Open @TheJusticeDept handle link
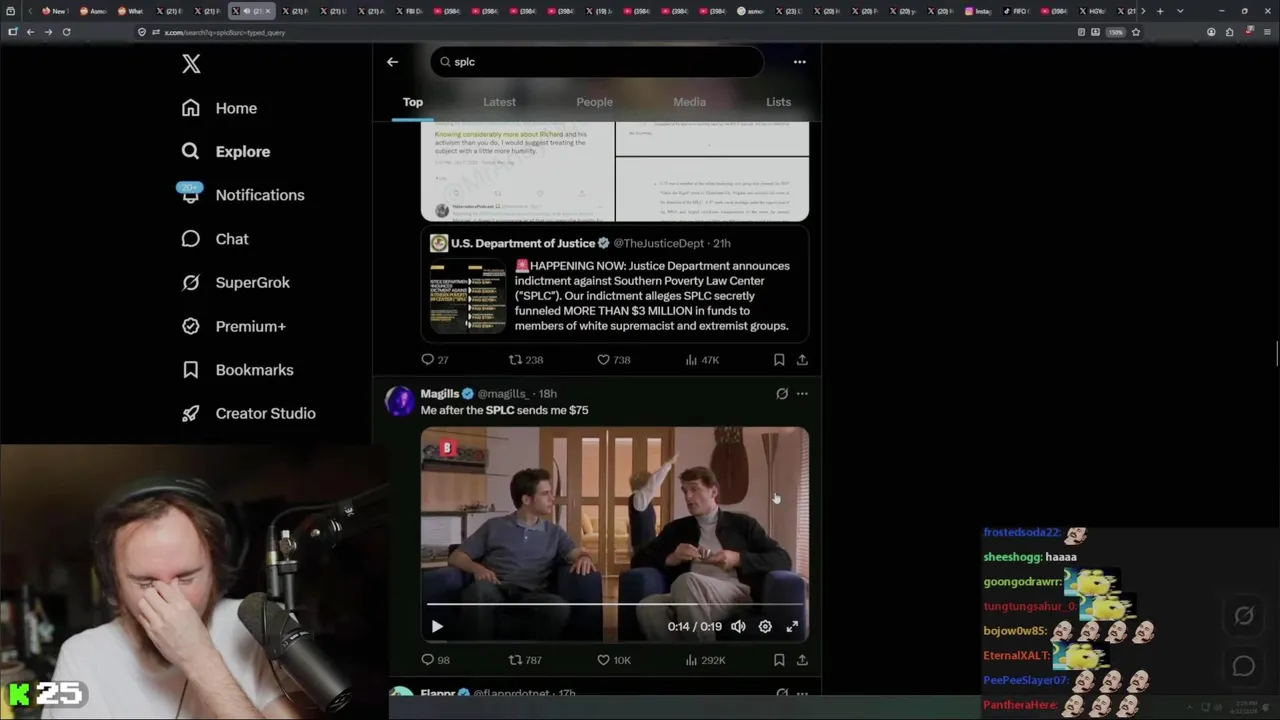Screen dimensions: 1280x720 click(658, 243)
